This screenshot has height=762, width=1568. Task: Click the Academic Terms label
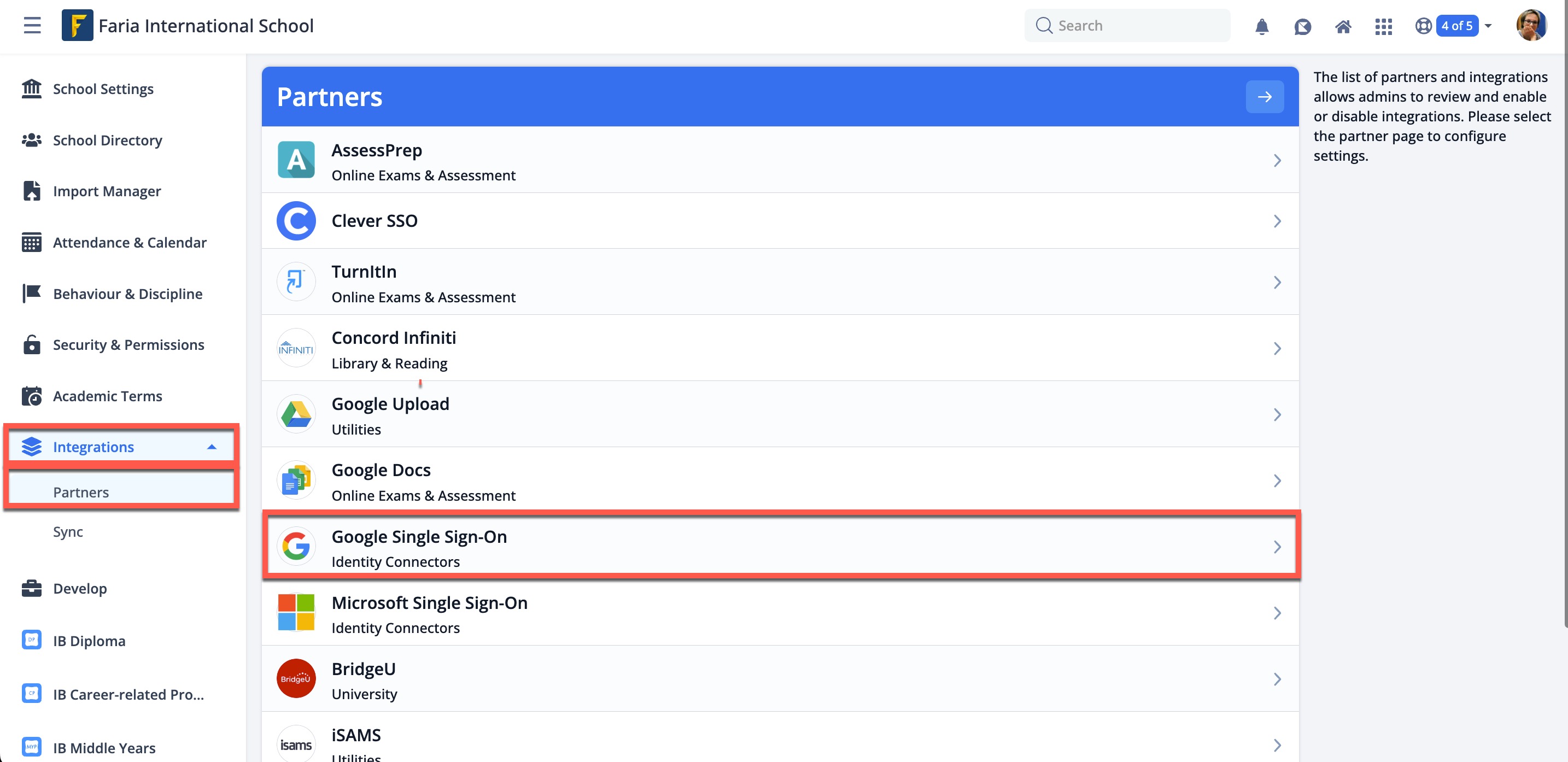point(108,396)
